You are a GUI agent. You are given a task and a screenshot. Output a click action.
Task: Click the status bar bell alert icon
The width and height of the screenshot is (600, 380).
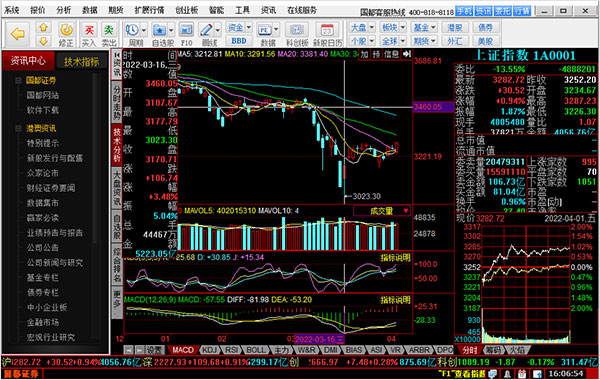click(507, 374)
